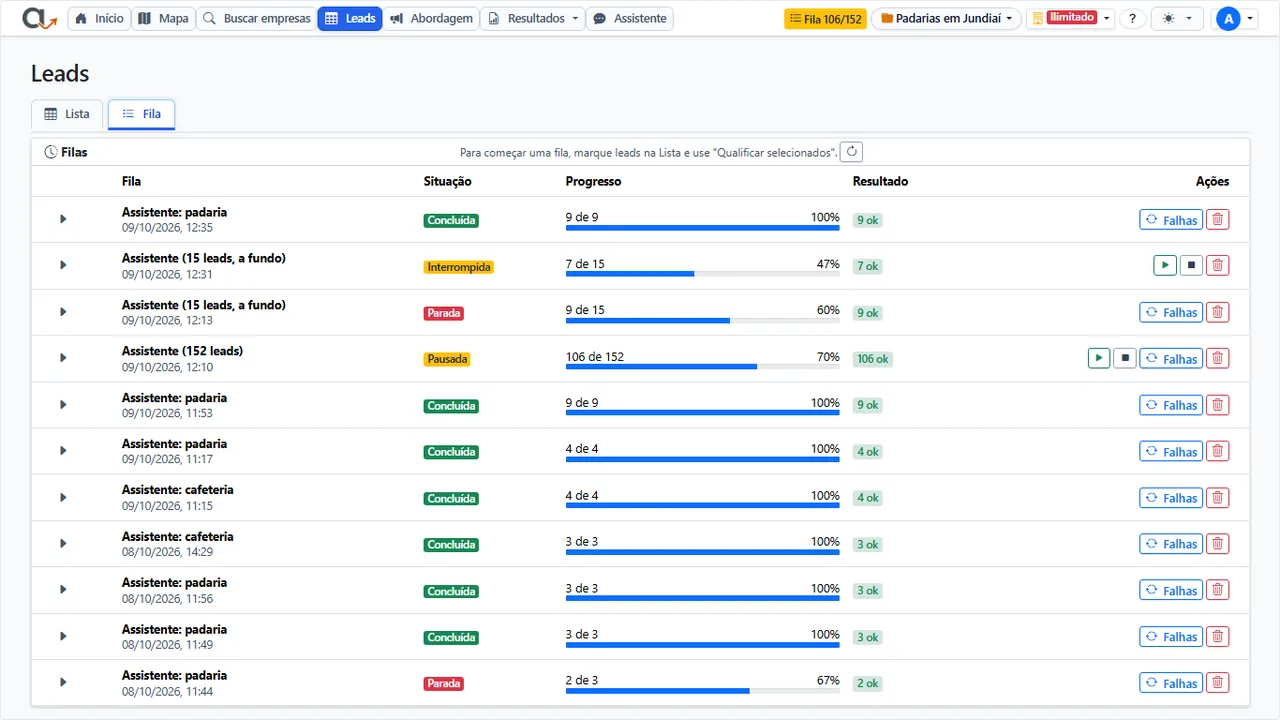This screenshot has width=1280, height=720.
Task: Expand the 09/10/2026 11:15 cafeteria row
Action: pos(63,497)
